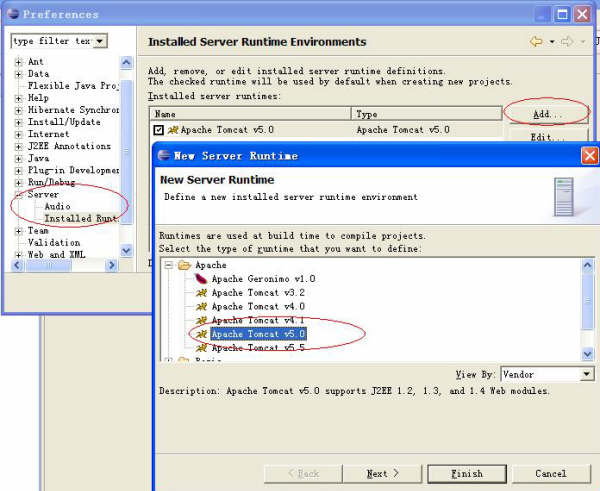Click the Apache Tomcat v3.2 icon
Screen dimensions: 600x491
(x=202, y=293)
